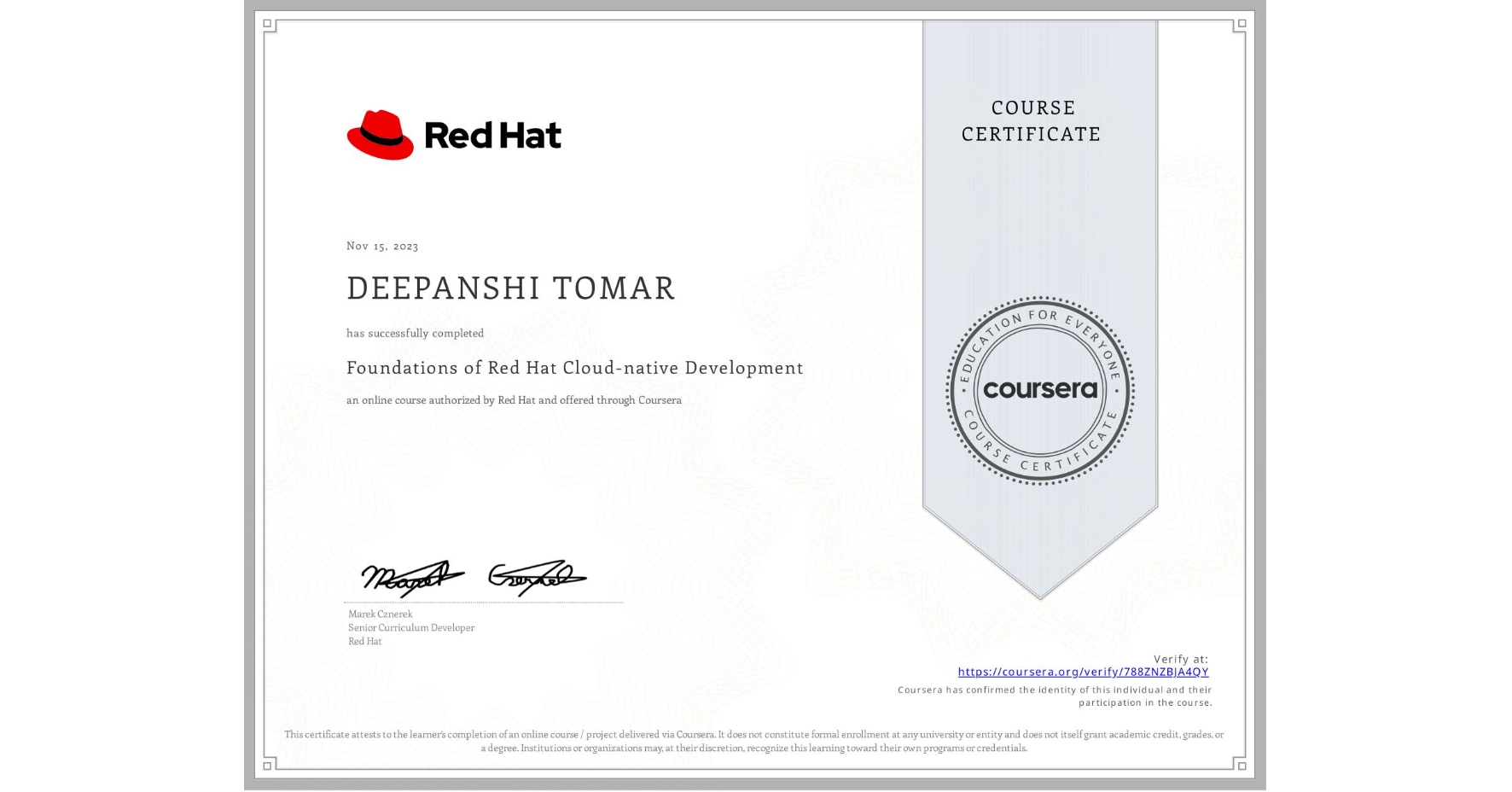1512x792 pixels.
Task: Click the 'Senior Curriculum Developer' title
Action: pyautogui.click(x=411, y=627)
